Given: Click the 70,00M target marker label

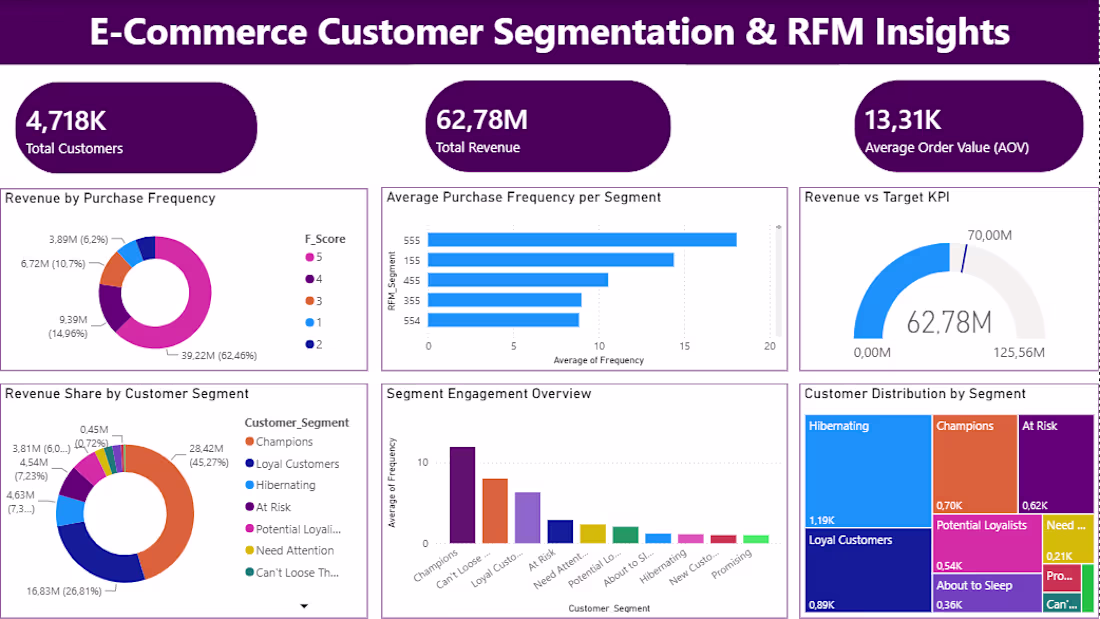Looking at the screenshot, I should tap(989, 235).
